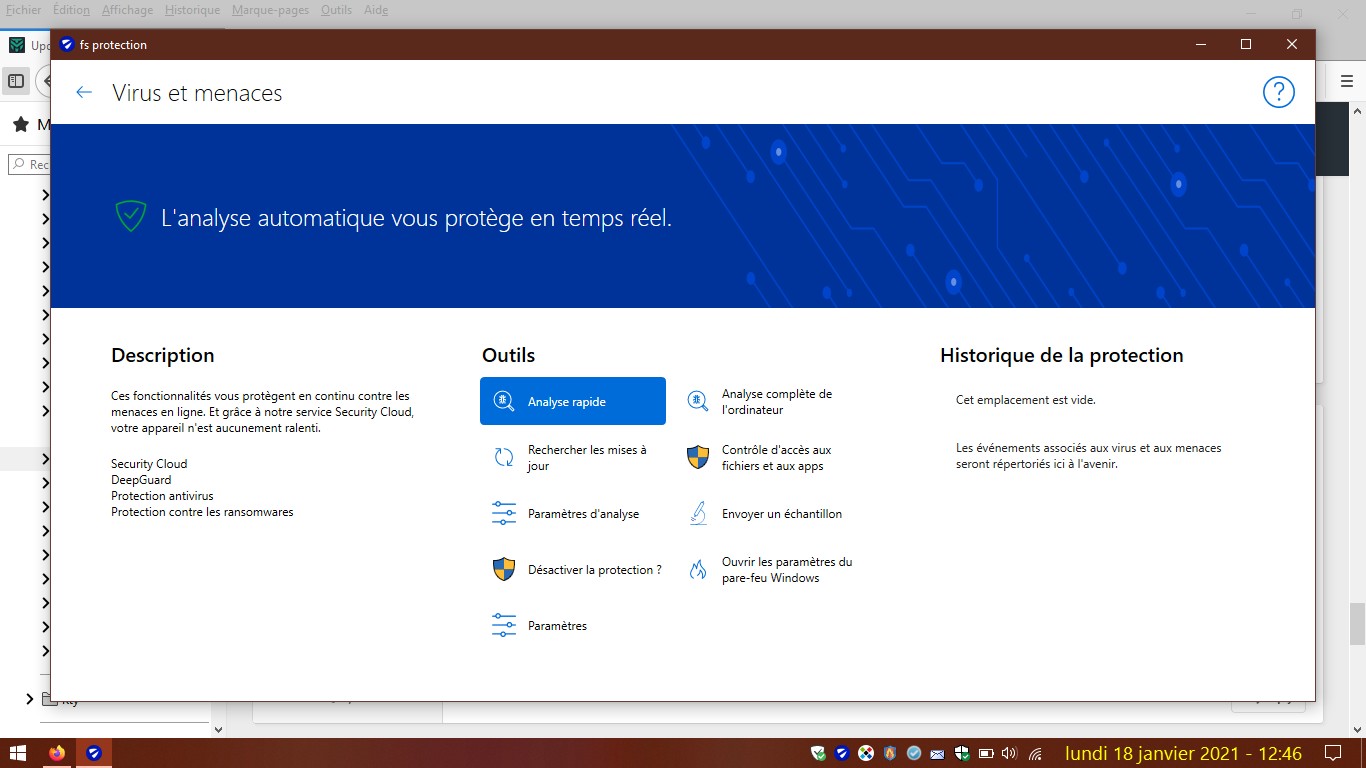The height and width of the screenshot is (768, 1366).
Task: Open the help question mark icon
Action: [x=1278, y=92]
